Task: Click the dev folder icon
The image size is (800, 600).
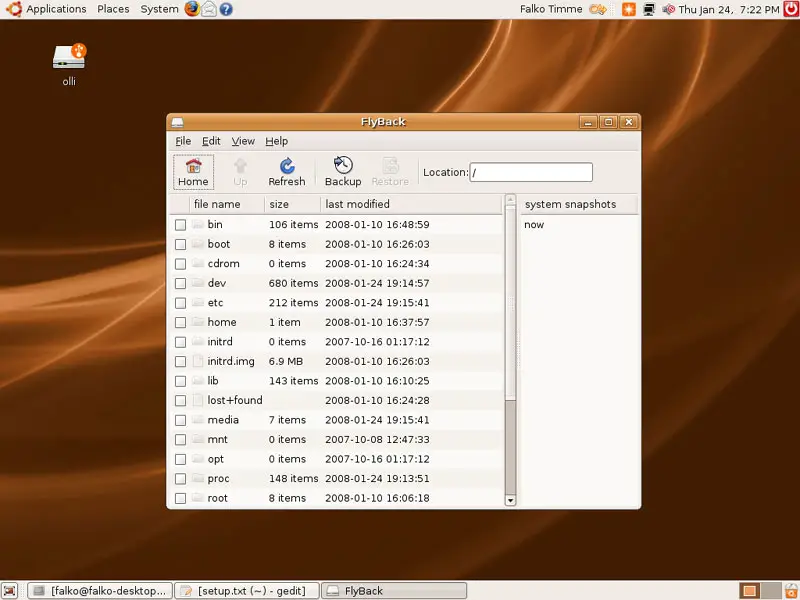Action: click(198, 283)
